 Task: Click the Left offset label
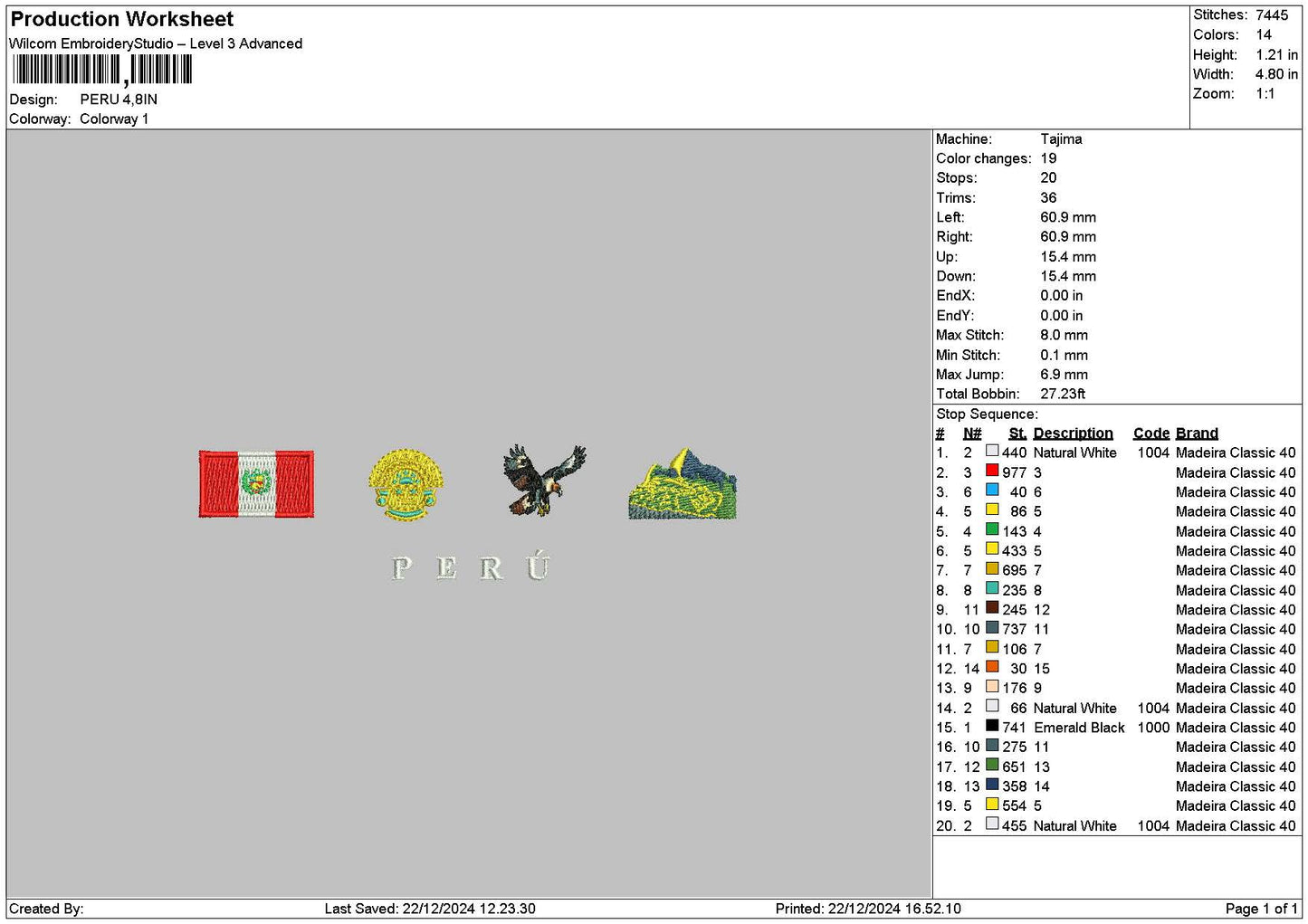click(950, 217)
